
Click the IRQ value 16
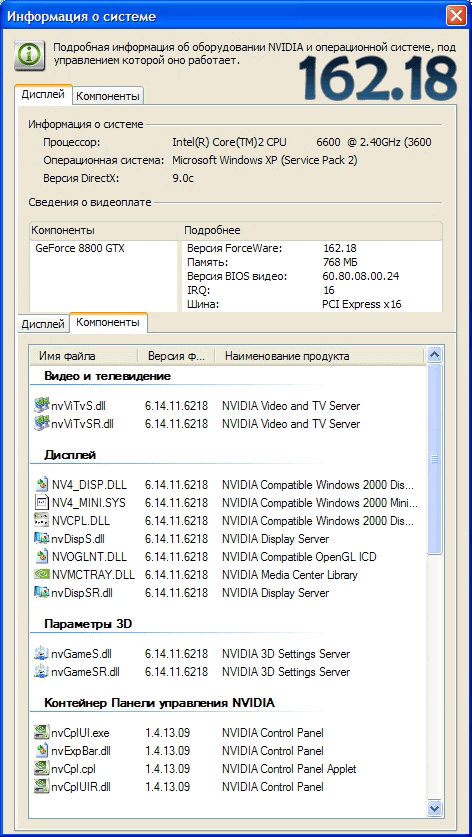click(329, 290)
